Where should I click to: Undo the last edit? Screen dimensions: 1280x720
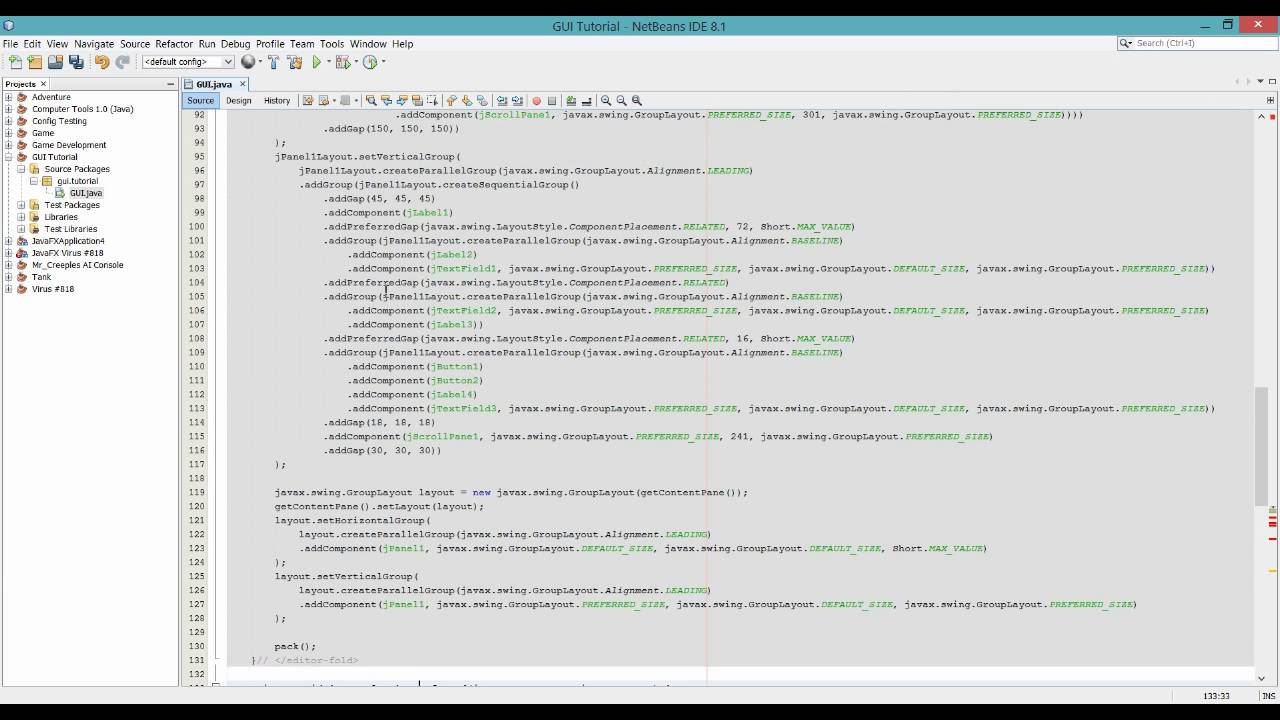click(102, 62)
